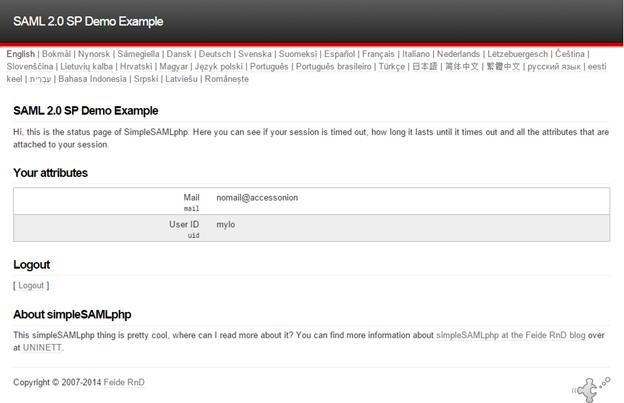Click the nomail@accessonion mail attribute value

coord(257,198)
